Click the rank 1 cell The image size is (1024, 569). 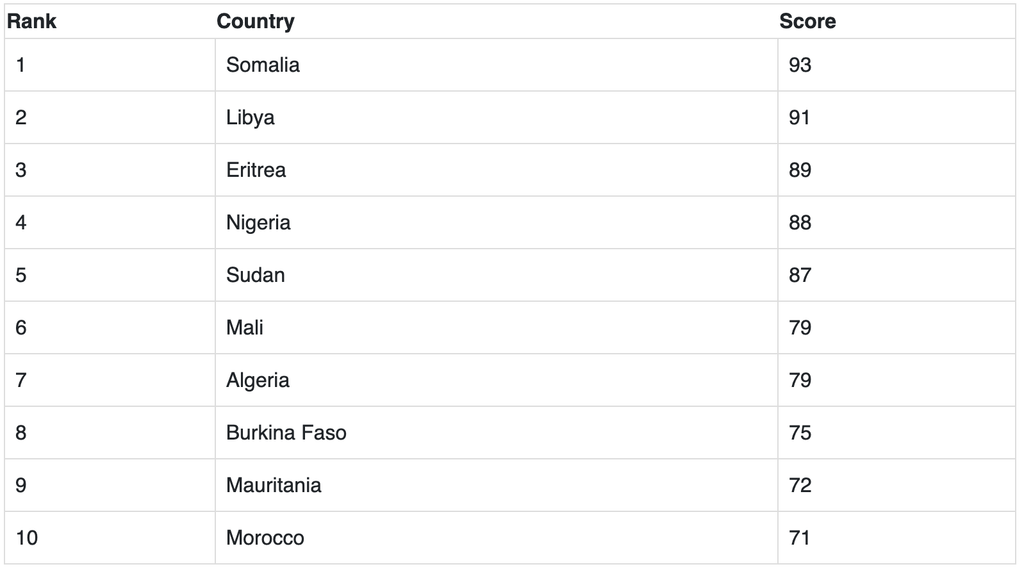click(21, 65)
